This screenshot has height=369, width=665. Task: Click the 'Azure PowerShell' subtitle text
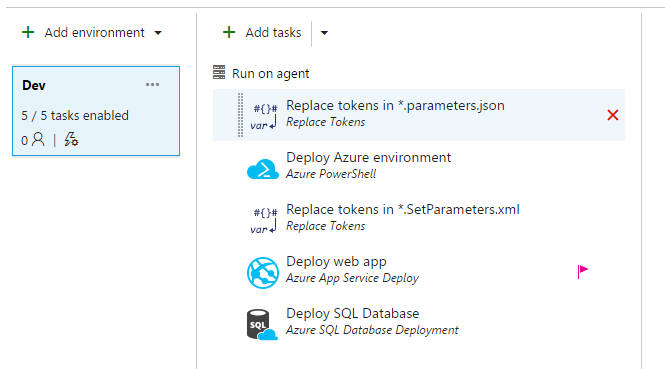pyautogui.click(x=331, y=174)
